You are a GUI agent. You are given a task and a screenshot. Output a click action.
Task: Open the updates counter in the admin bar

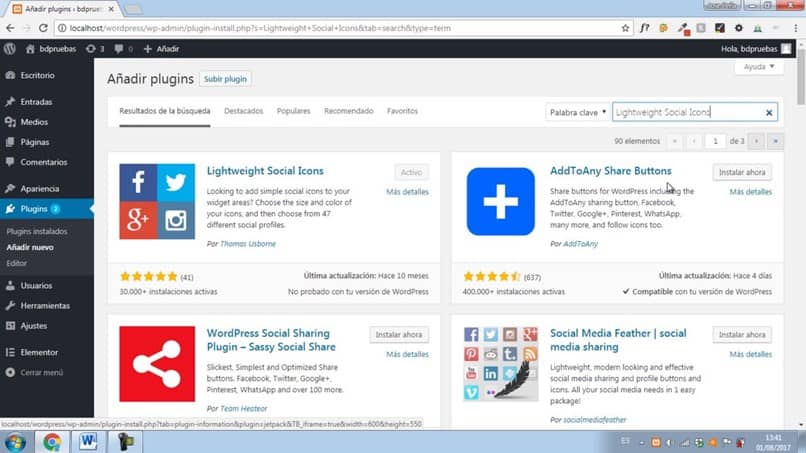click(x=95, y=49)
